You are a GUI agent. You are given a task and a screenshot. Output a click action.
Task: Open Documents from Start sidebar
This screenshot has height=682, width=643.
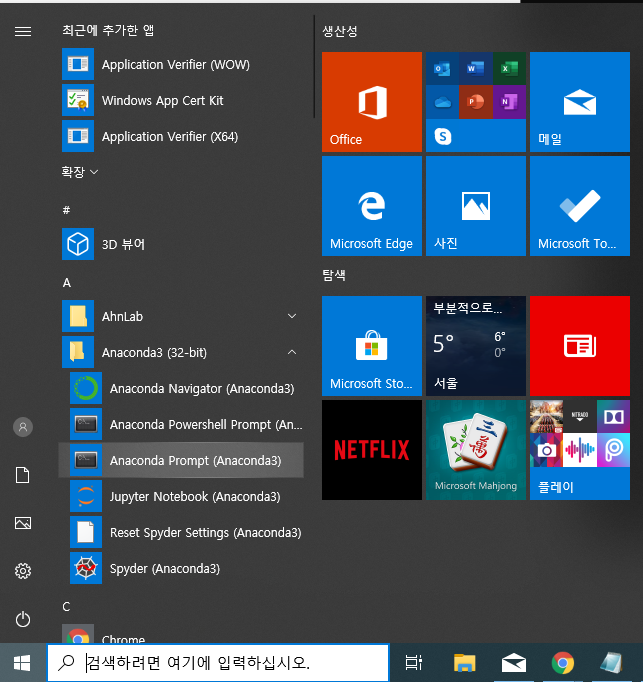point(23,475)
